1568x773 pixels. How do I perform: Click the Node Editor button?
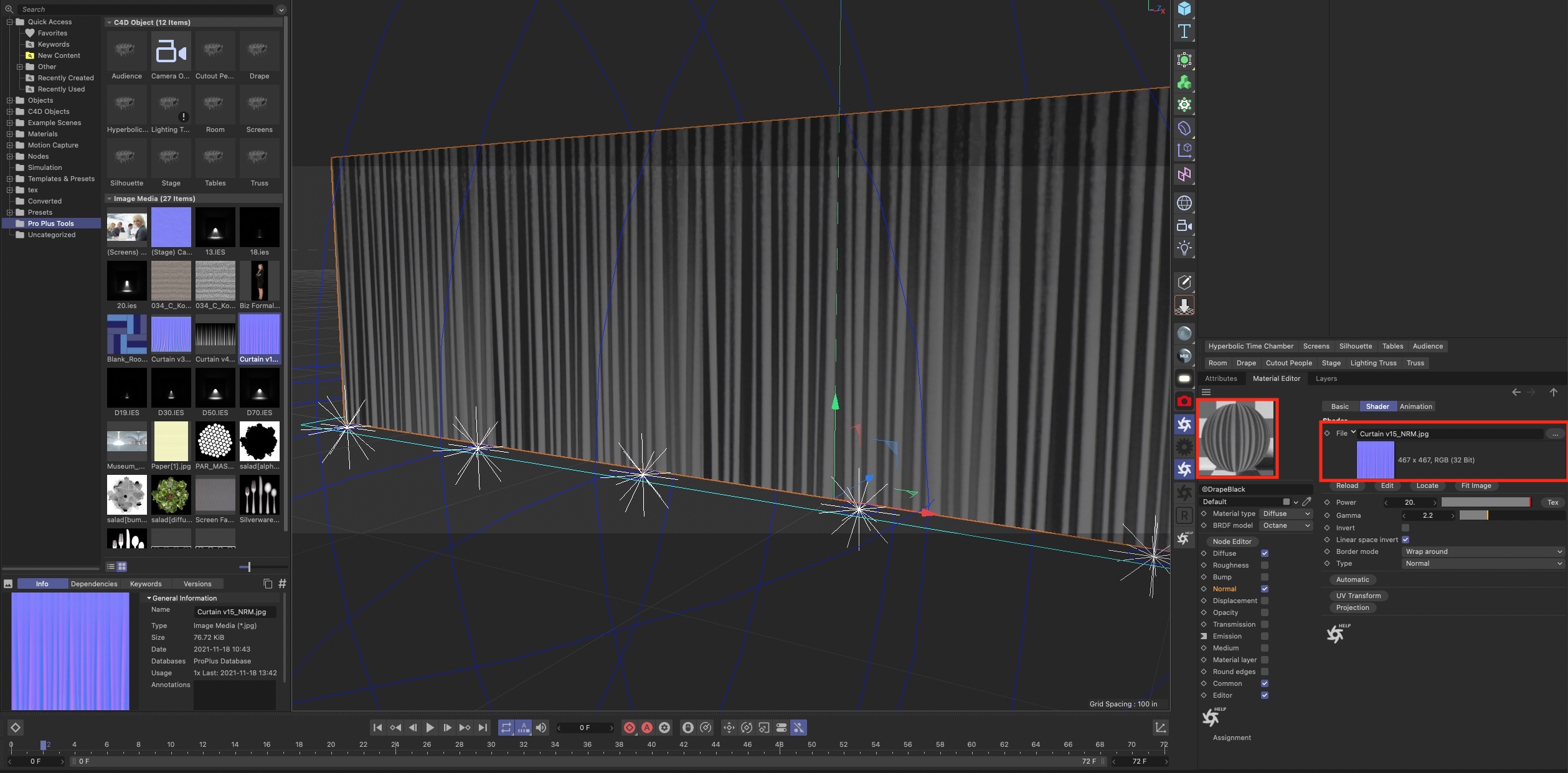1232,541
